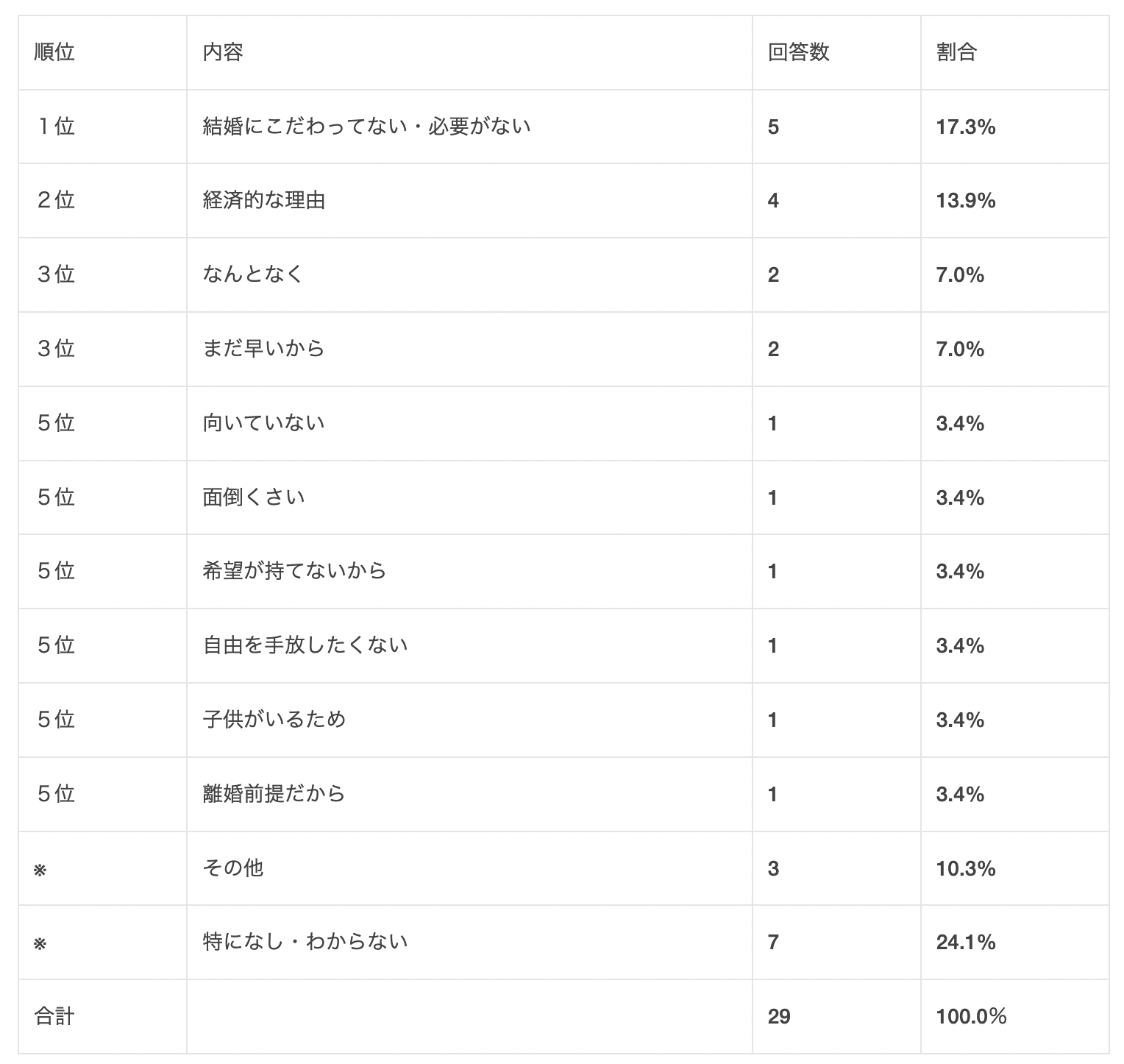The height and width of the screenshot is (1064, 1124).
Task: Select the 希望が持てないから cell
Action: (x=294, y=571)
